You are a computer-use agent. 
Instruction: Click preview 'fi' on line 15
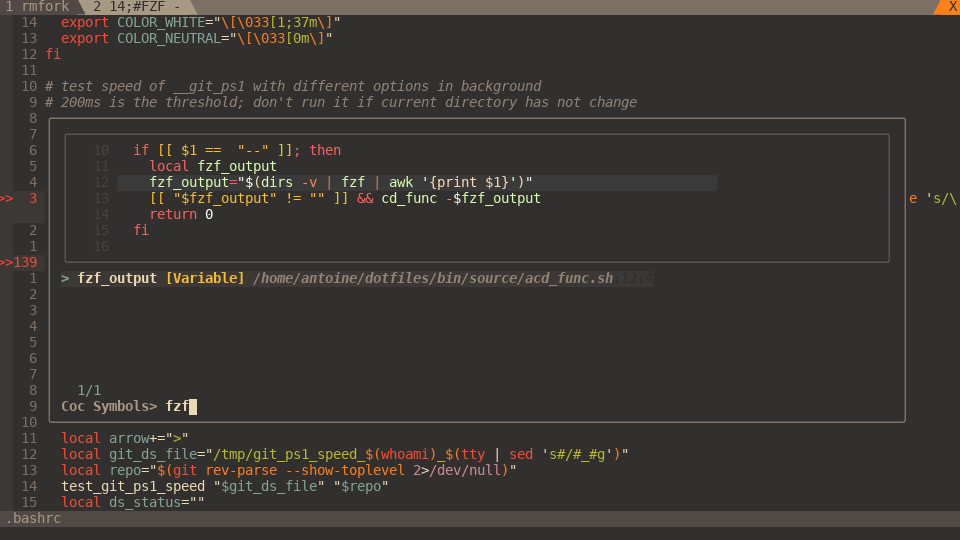click(x=141, y=230)
